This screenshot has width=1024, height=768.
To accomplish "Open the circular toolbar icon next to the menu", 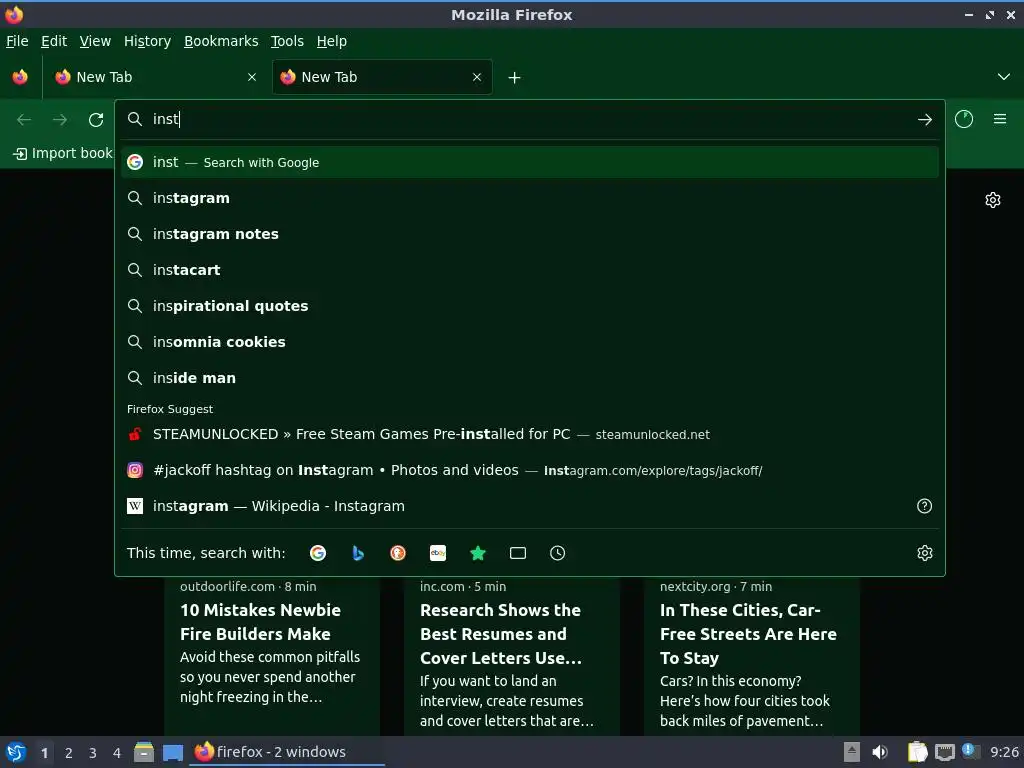I will click(x=964, y=119).
